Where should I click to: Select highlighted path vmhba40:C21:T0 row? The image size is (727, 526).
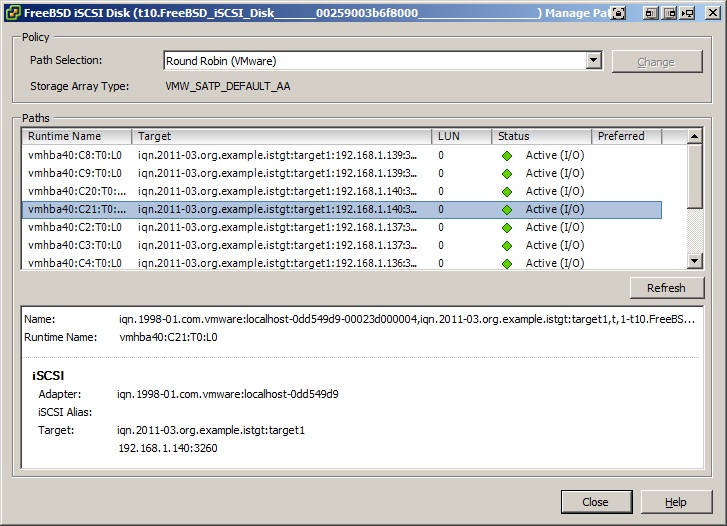tap(342, 210)
